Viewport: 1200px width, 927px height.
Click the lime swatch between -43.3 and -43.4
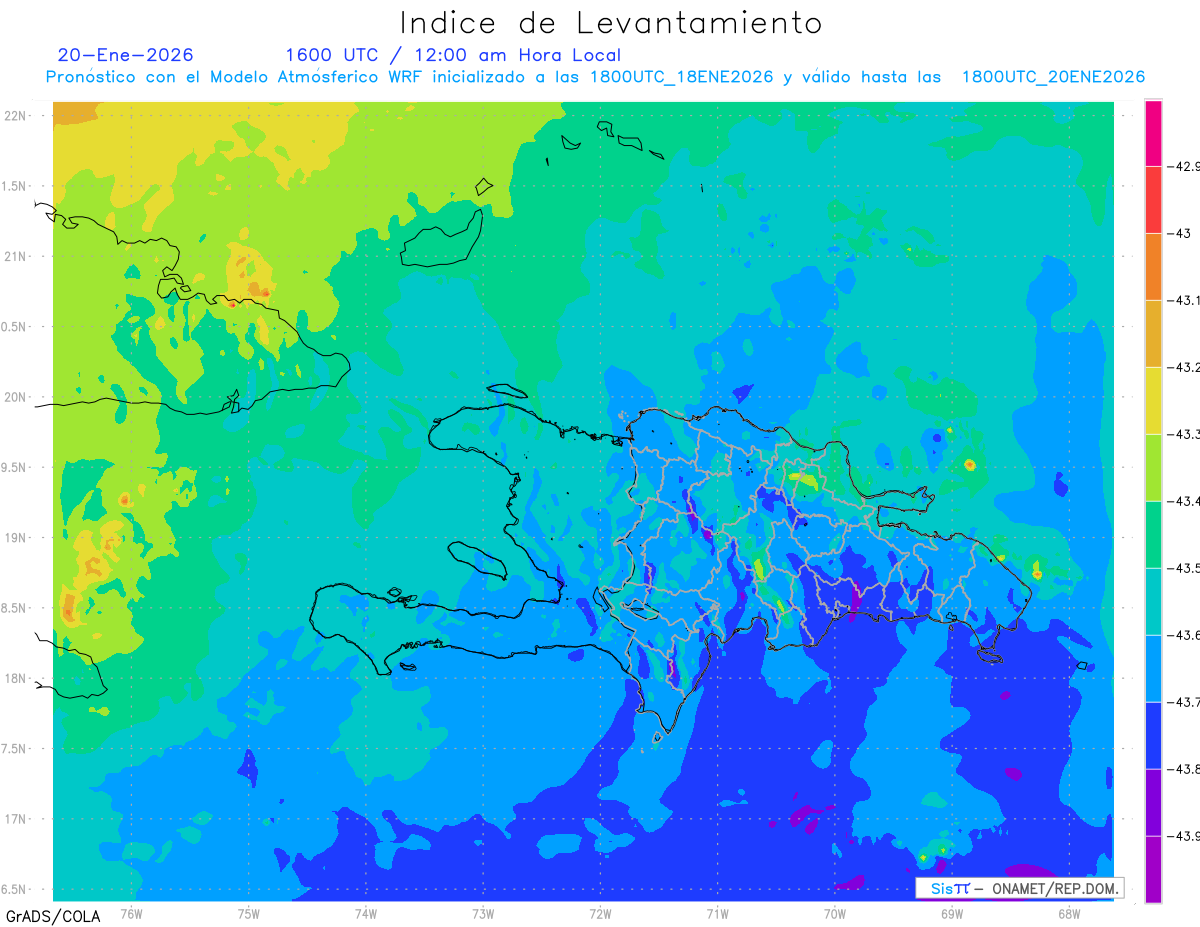[x=1153, y=468]
